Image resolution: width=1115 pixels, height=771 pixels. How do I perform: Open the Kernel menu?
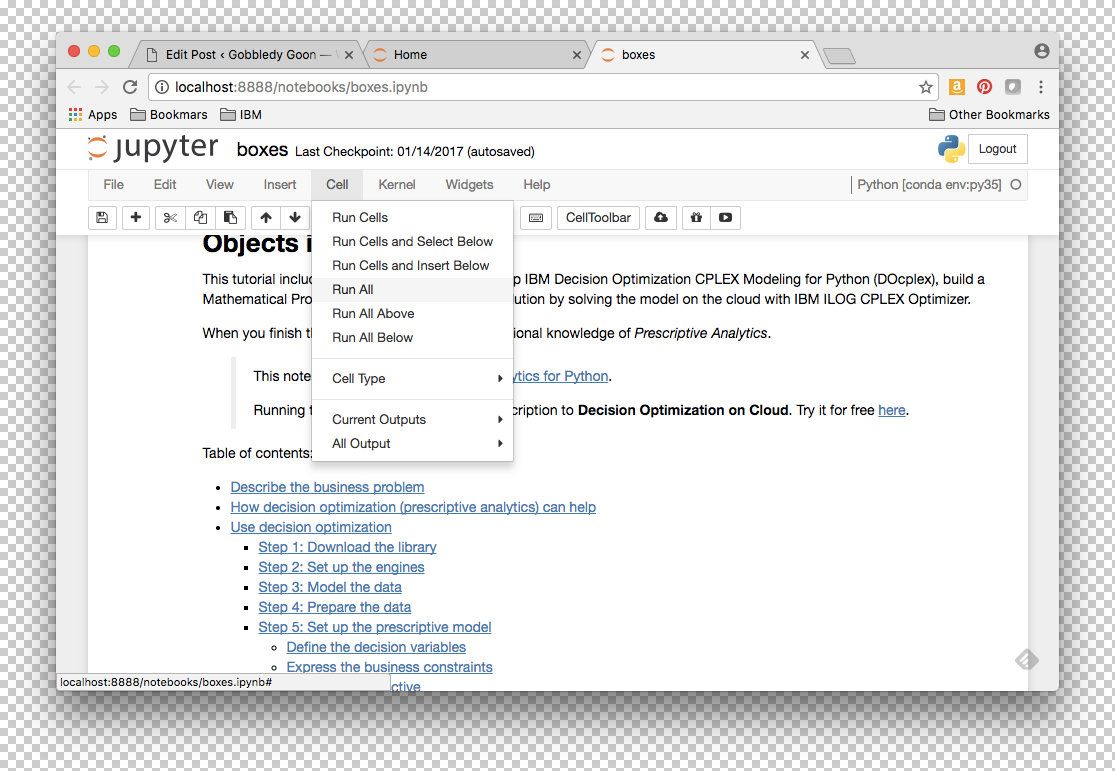point(397,184)
